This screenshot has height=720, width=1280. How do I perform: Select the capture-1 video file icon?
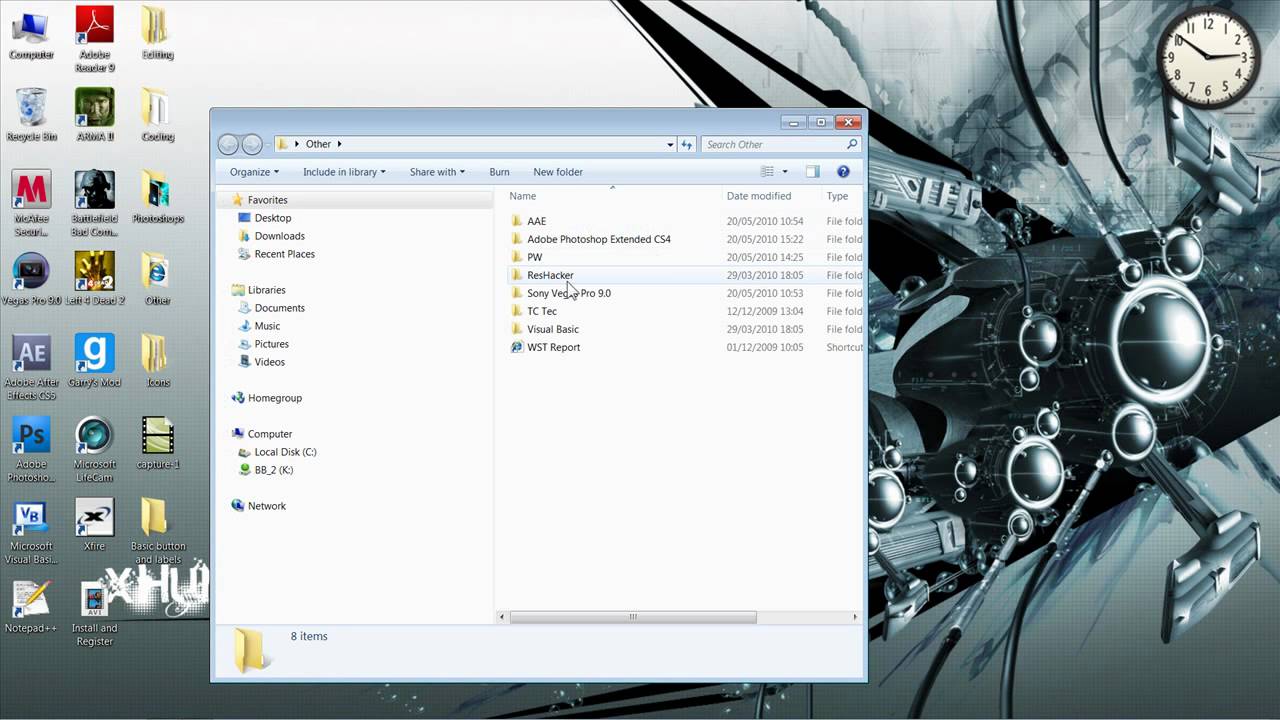[157, 443]
